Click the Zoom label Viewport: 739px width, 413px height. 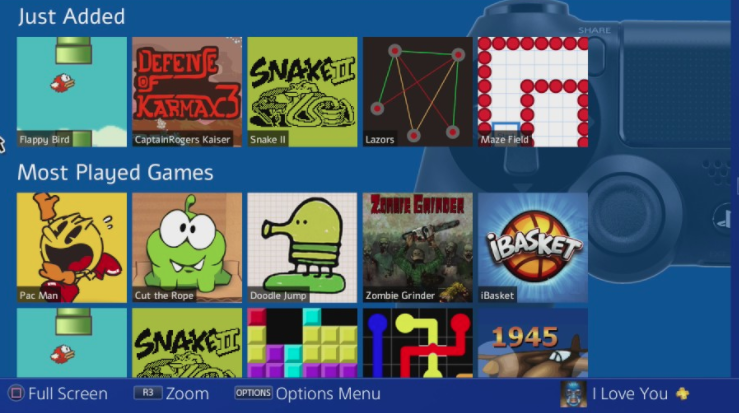click(x=188, y=394)
